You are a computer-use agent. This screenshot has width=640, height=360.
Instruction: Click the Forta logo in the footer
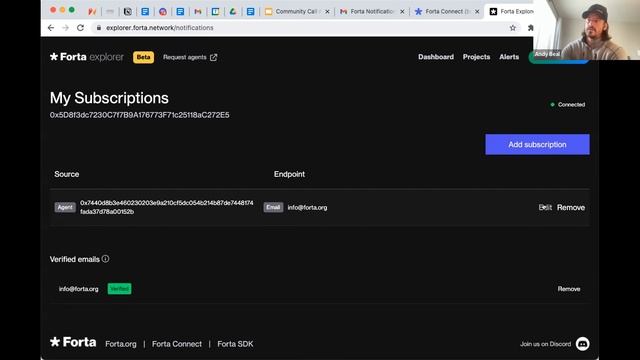[x=73, y=342]
